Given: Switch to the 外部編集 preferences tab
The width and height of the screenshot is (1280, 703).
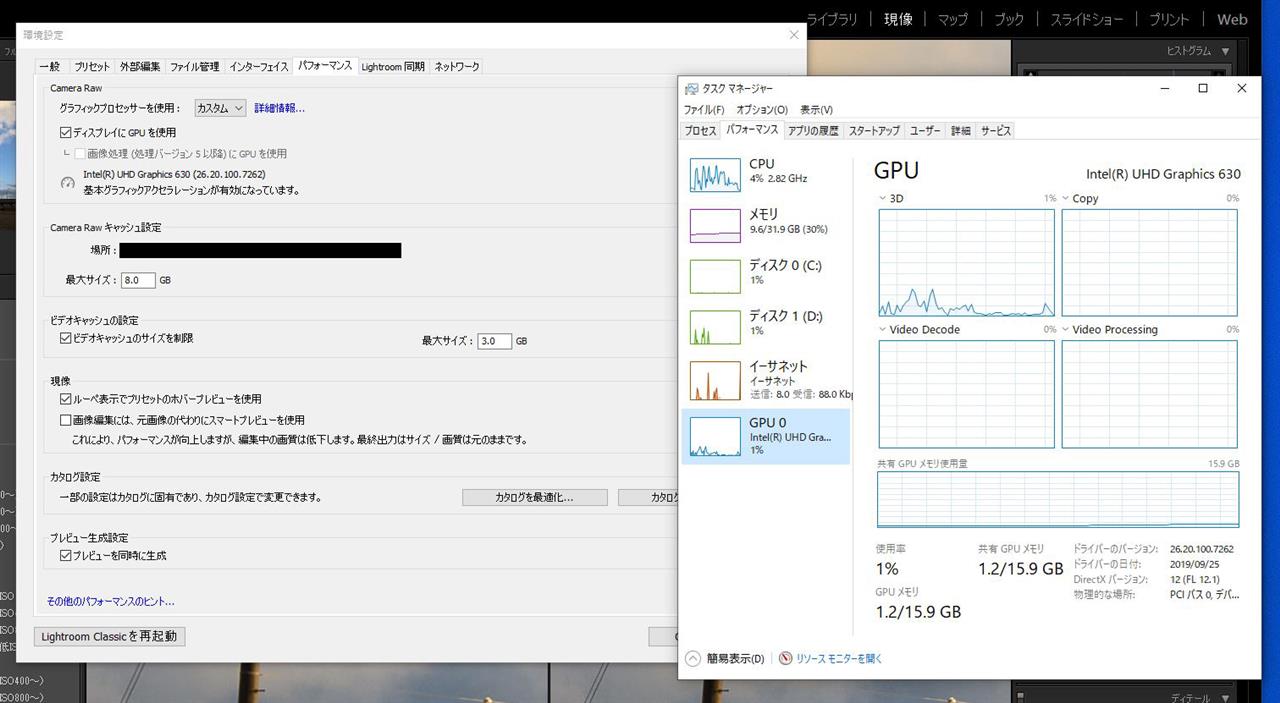Looking at the screenshot, I should (x=140, y=67).
